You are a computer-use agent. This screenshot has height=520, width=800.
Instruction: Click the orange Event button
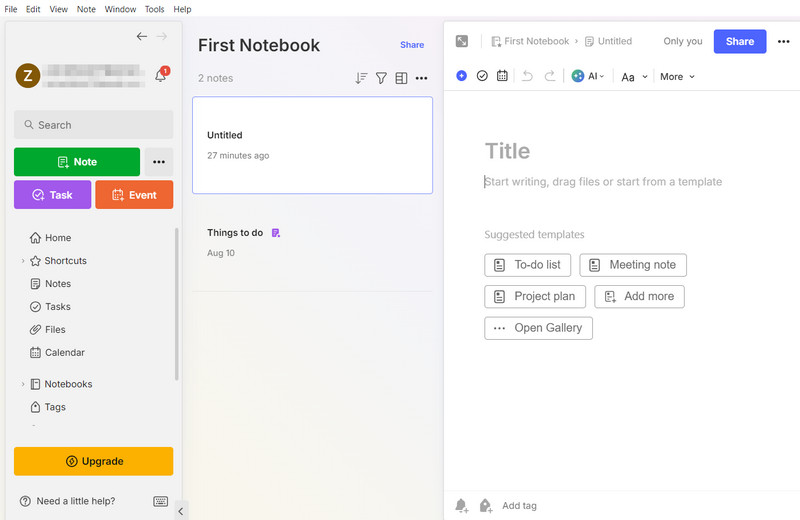pos(134,195)
